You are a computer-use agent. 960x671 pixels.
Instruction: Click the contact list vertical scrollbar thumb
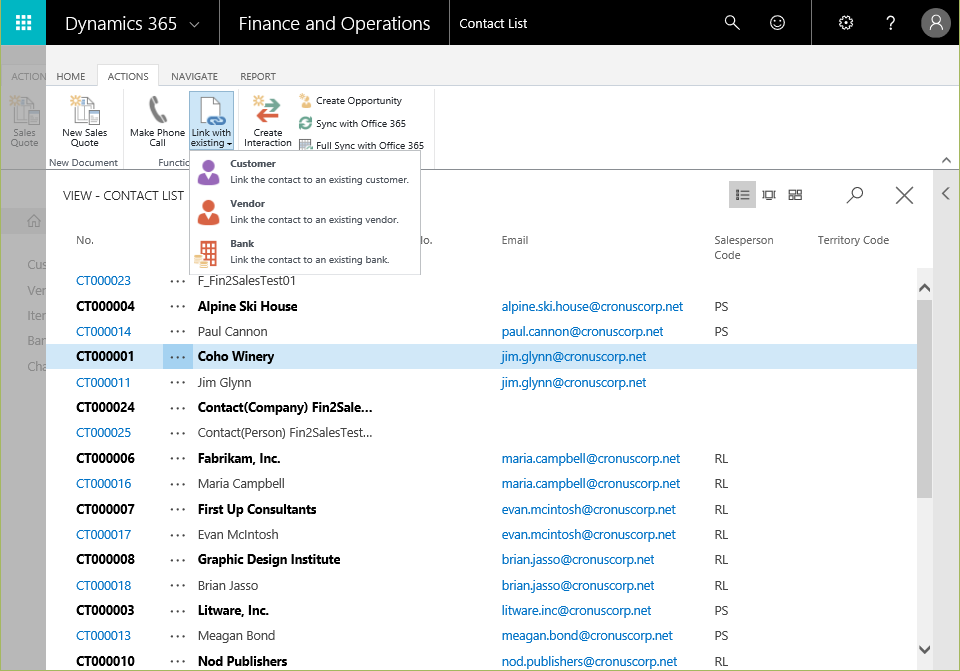pos(924,399)
